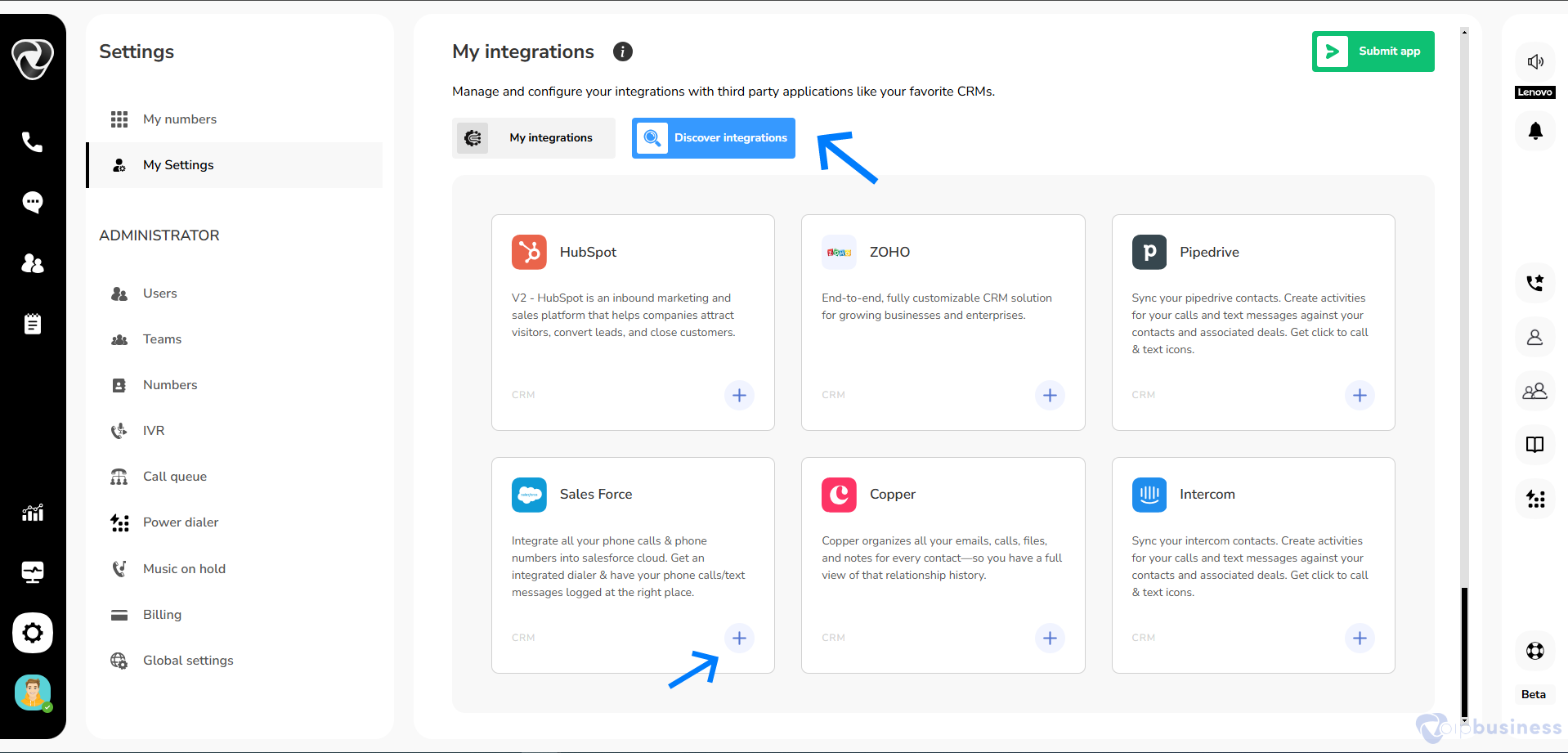This screenshot has width=1568, height=753.
Task: Add the Copper integration with plus button
Action: point(1050,638)
